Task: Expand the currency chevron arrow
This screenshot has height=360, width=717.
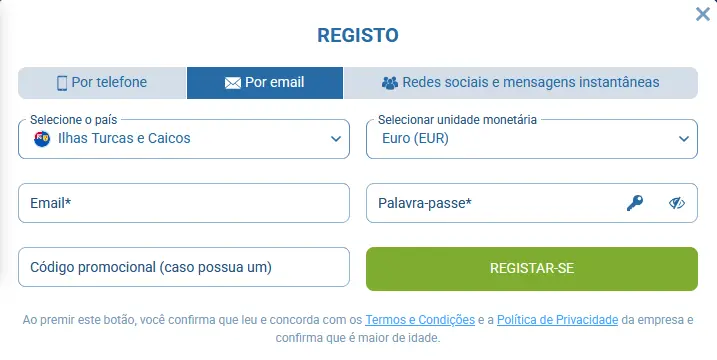Action: (684, 139)
